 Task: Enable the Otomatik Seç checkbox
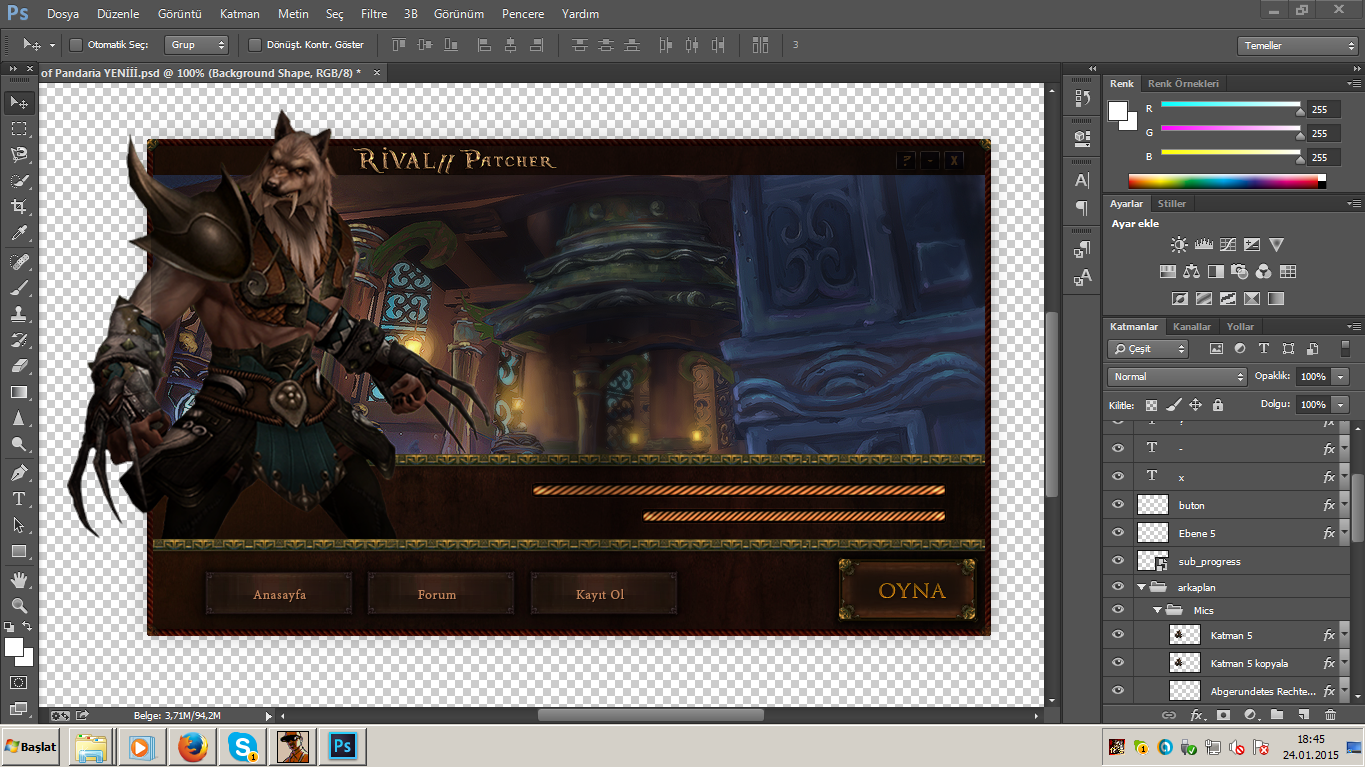[x=76, y=45]
